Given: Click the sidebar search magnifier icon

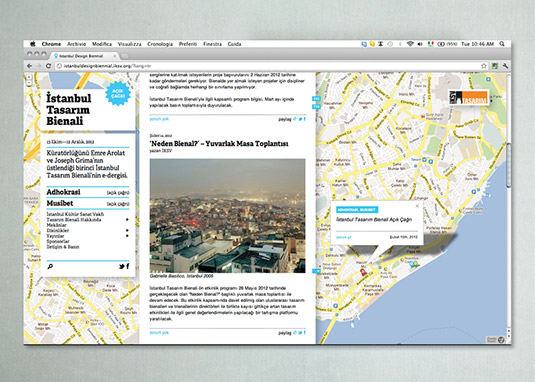Looking at the screenshot, I should pyautogui.click(x=50, y=266).
